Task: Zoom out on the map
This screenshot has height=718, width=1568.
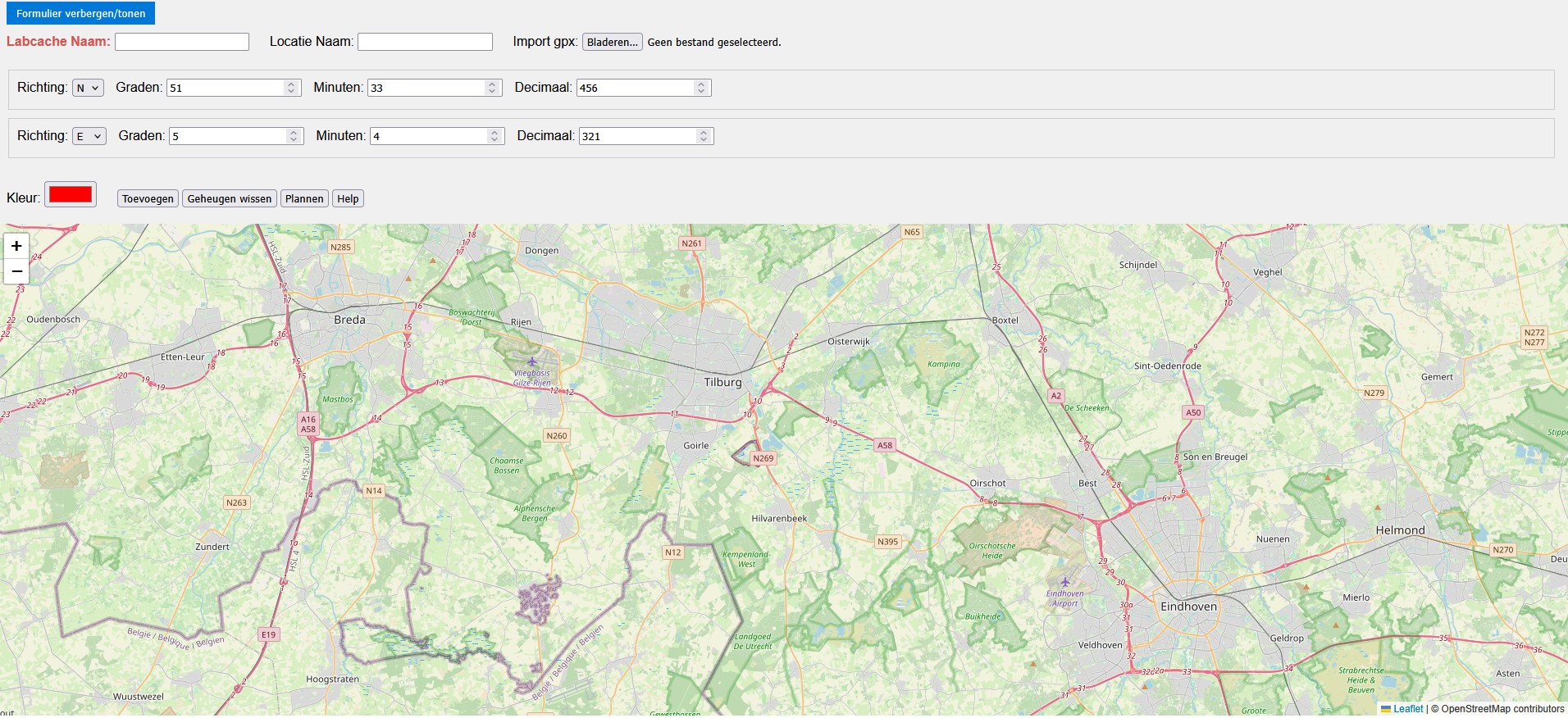Action: point(16,271)
